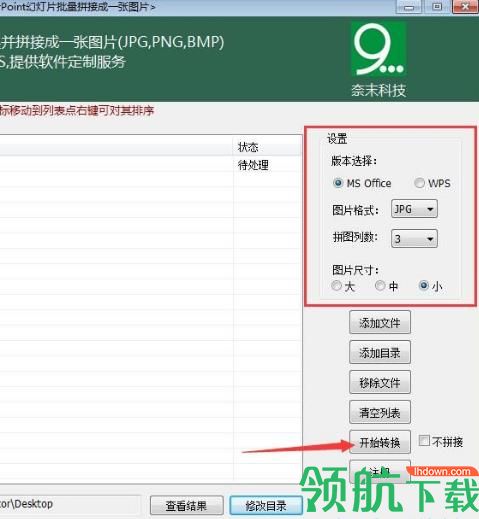Start conversion with 开始转换 button
The height and width of the screenshot is (519, 479).
[x=380, y=442]
